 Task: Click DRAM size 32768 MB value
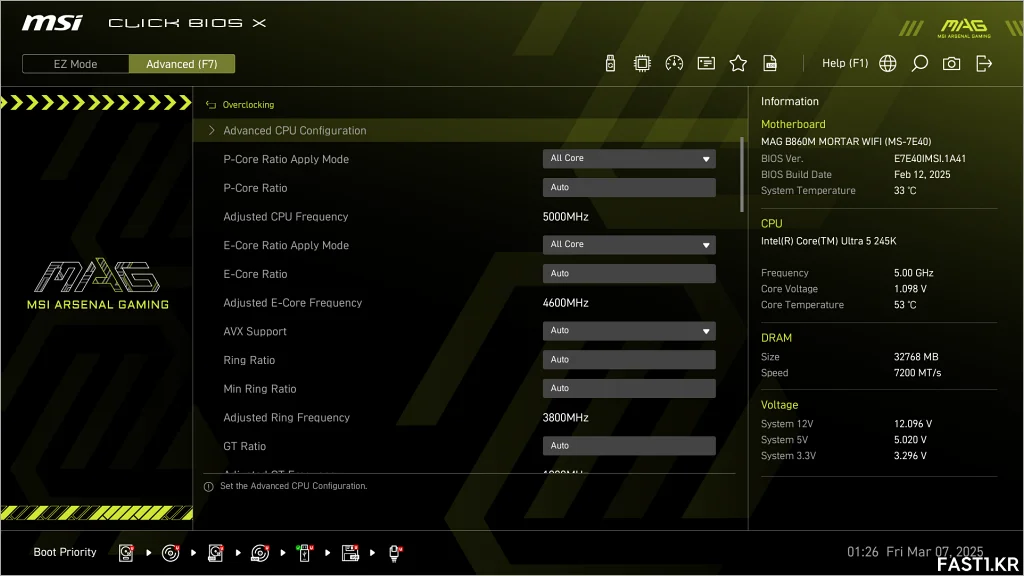916,357
